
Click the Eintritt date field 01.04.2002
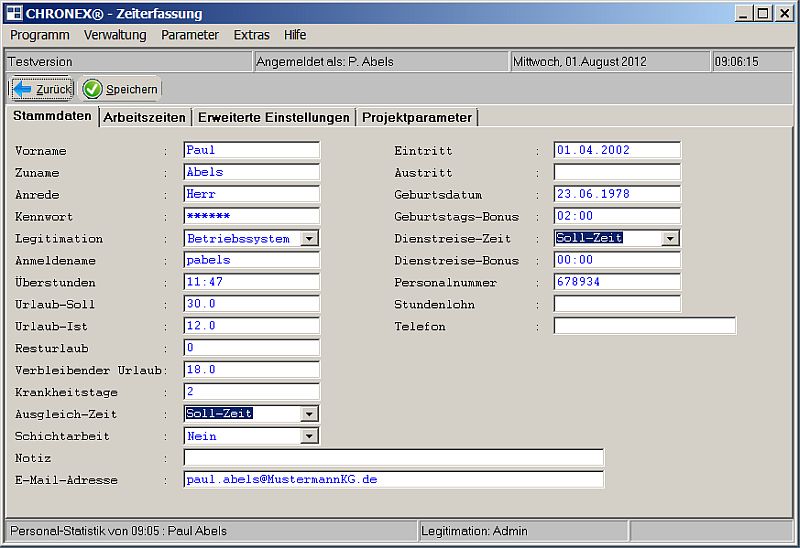point(617,150)
